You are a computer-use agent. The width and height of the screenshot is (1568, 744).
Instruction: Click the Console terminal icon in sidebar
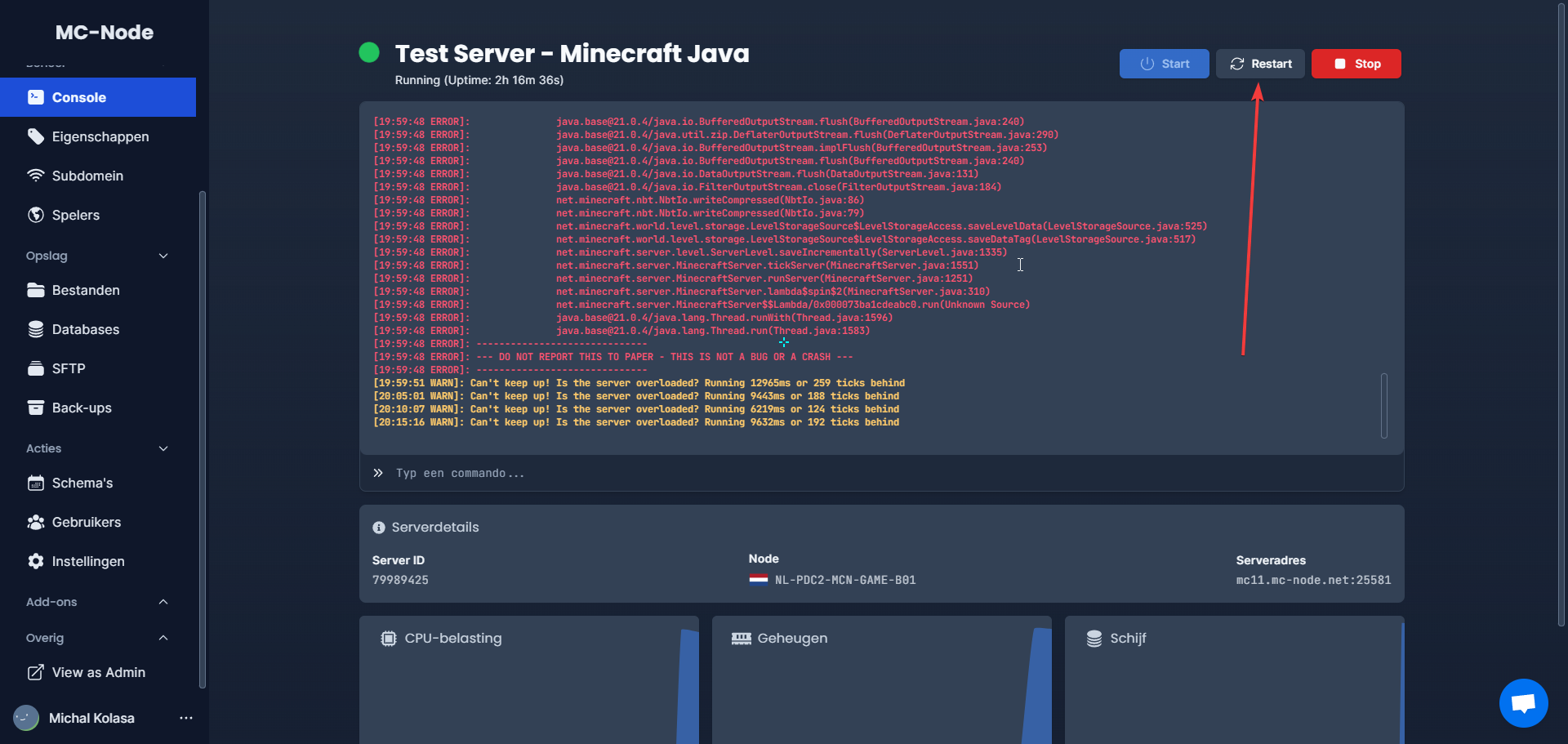35,97
